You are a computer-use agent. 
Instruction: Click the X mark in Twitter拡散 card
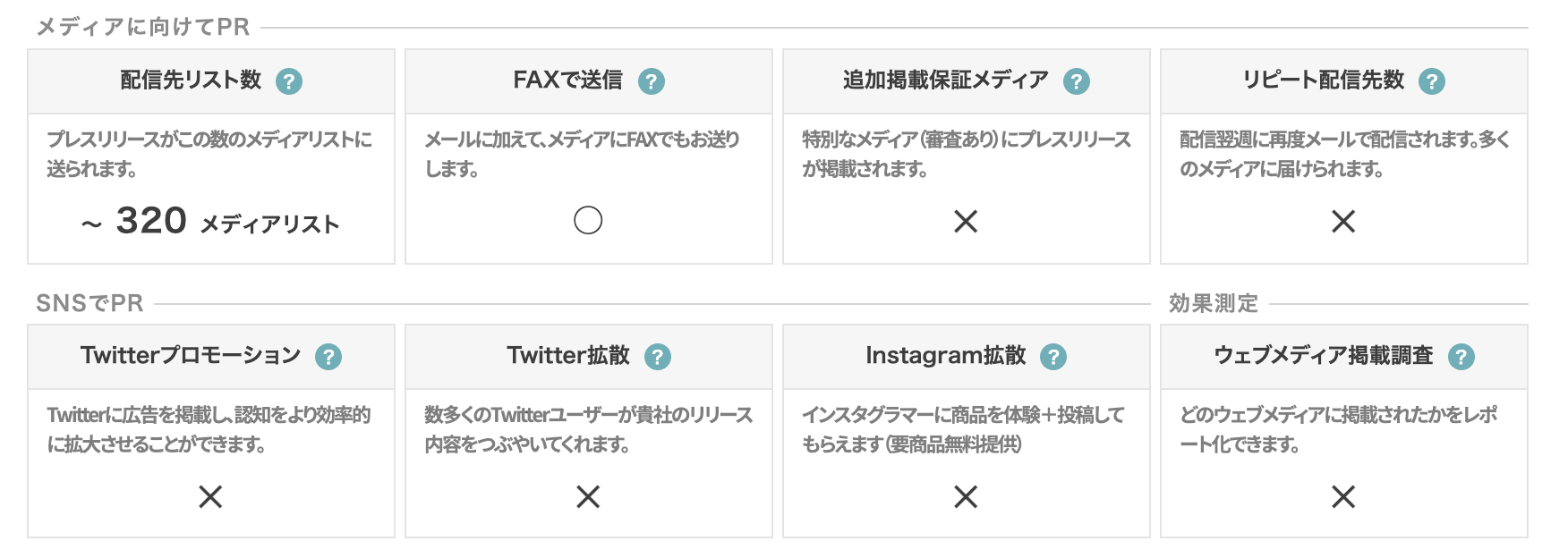tap(588, 496)
